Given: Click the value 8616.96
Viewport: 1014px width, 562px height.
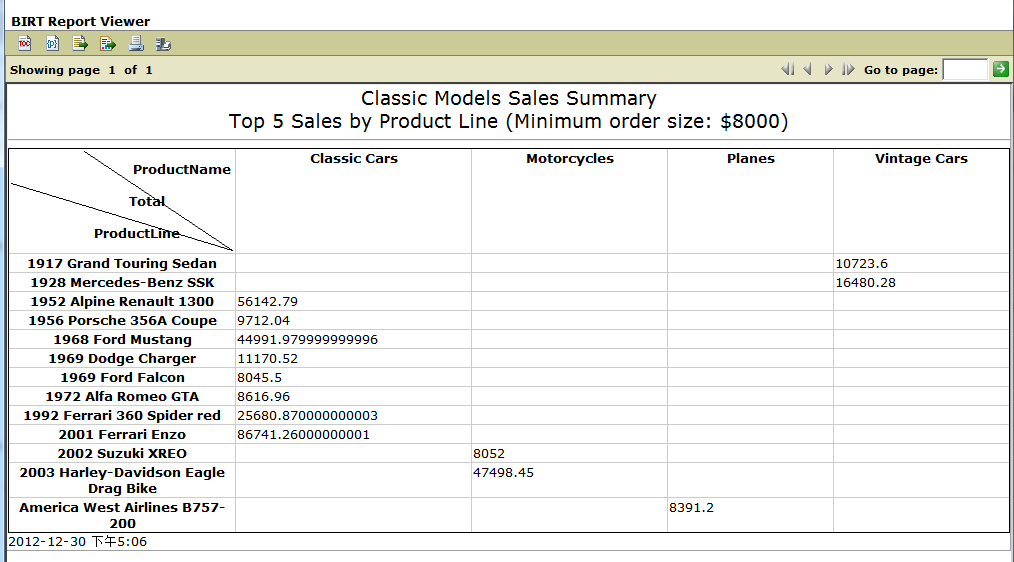Looking at the screenshot, I should point(263,396).
